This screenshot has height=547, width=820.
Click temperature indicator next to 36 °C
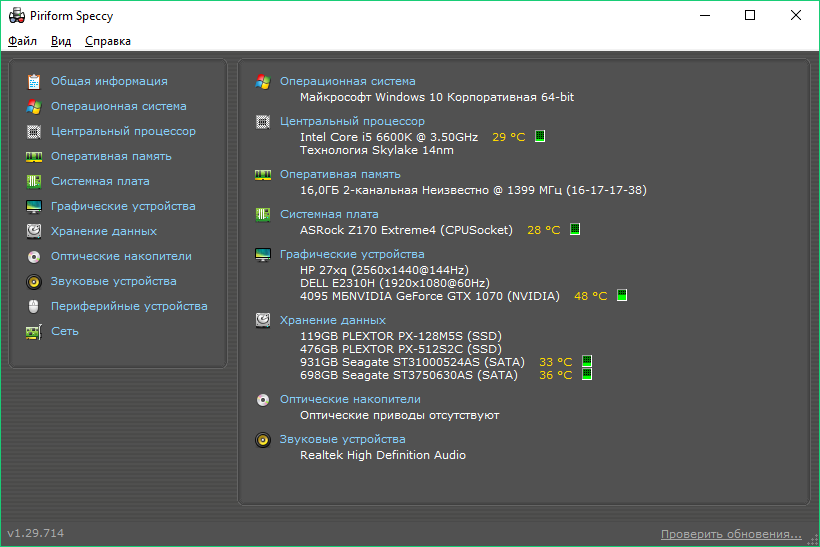pyautogui.click(x=587, y=374)
